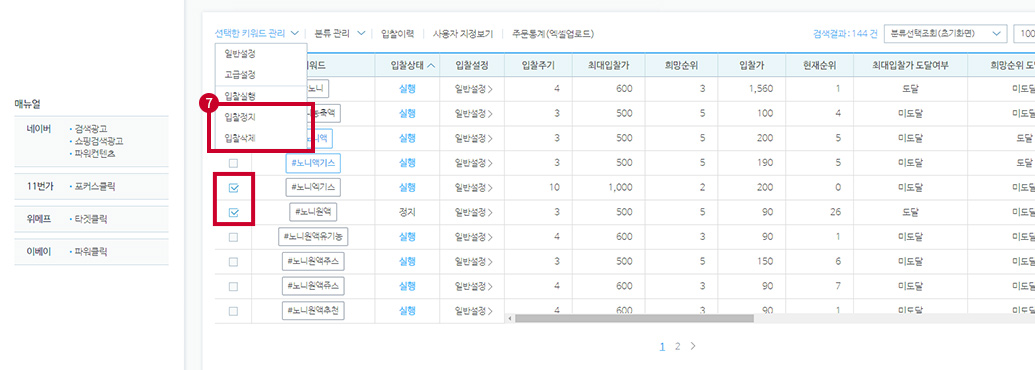Open the 분류선택조회(초기화면) combo box
Screen dimensions: 1035x370
point(945,34)
